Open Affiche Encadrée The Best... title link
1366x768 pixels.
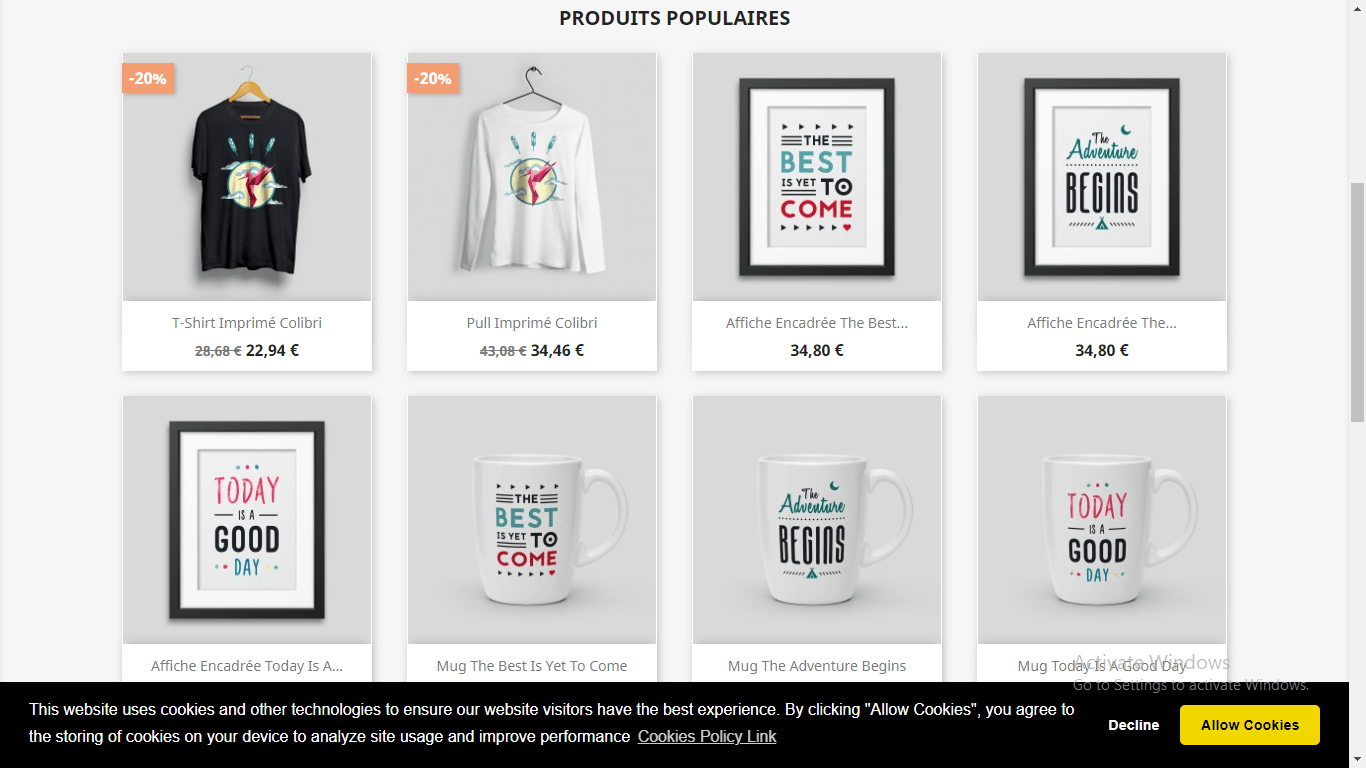click(817, 323)
